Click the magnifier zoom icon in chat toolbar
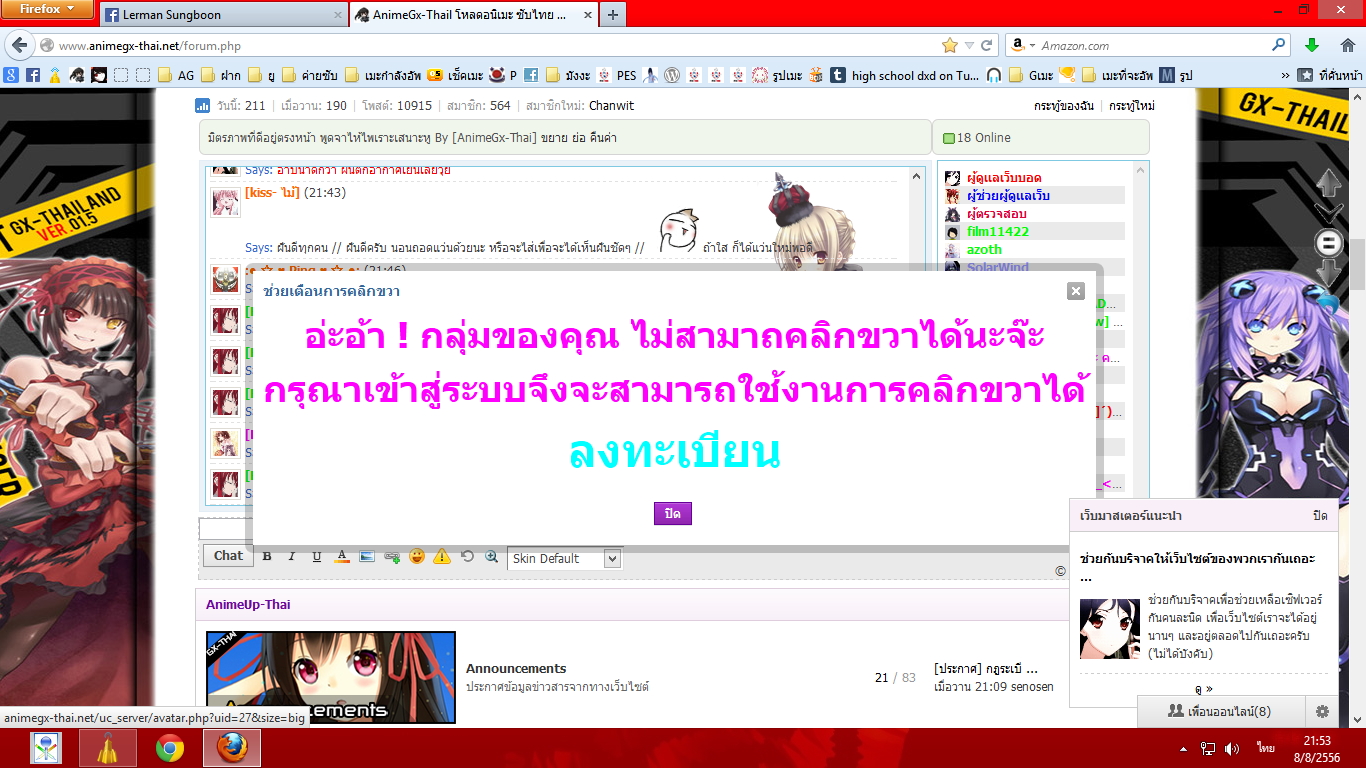Viewport: 1366px width, 768px height. click(492, 557)
